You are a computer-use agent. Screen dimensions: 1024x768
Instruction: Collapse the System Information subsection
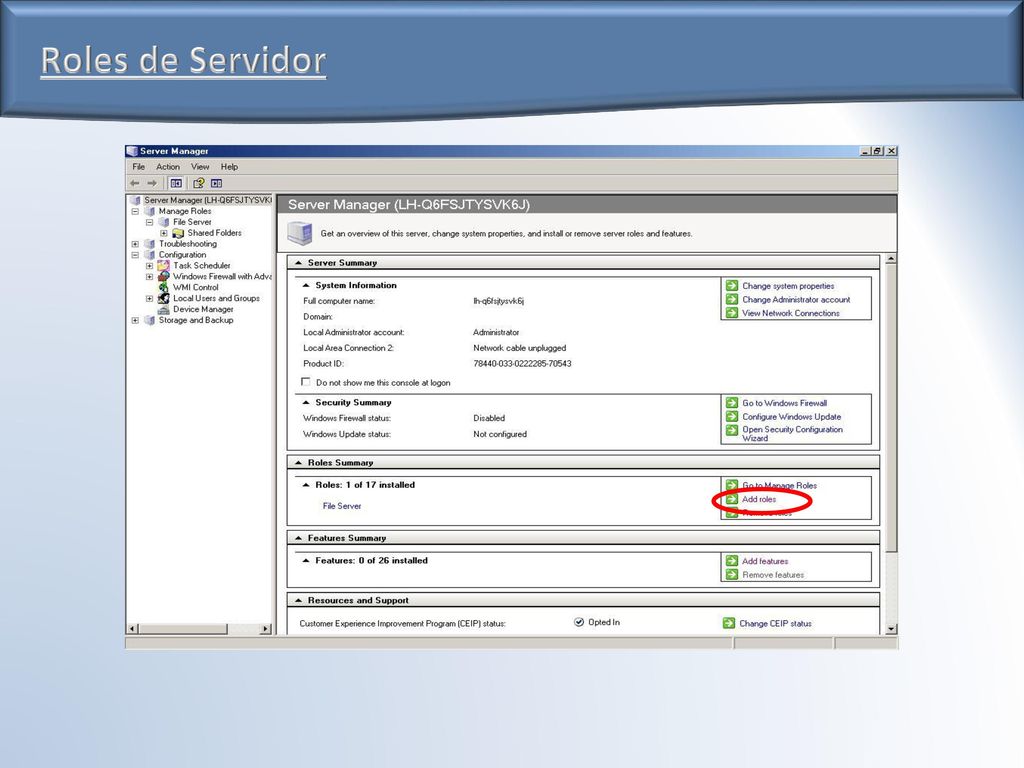[306, 285]
